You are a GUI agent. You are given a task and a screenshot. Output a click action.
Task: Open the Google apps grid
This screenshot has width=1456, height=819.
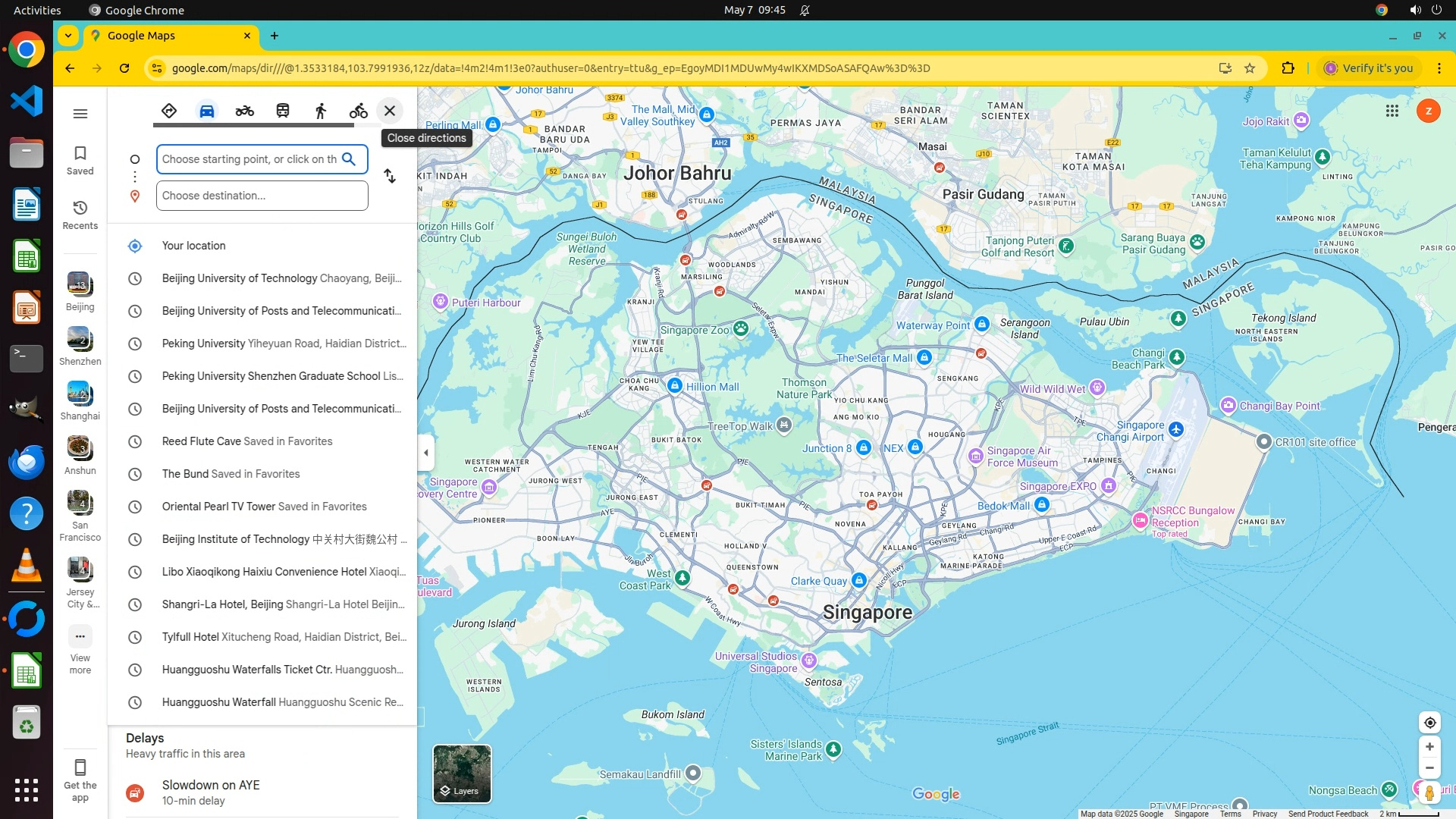[x=1392, y=111]
